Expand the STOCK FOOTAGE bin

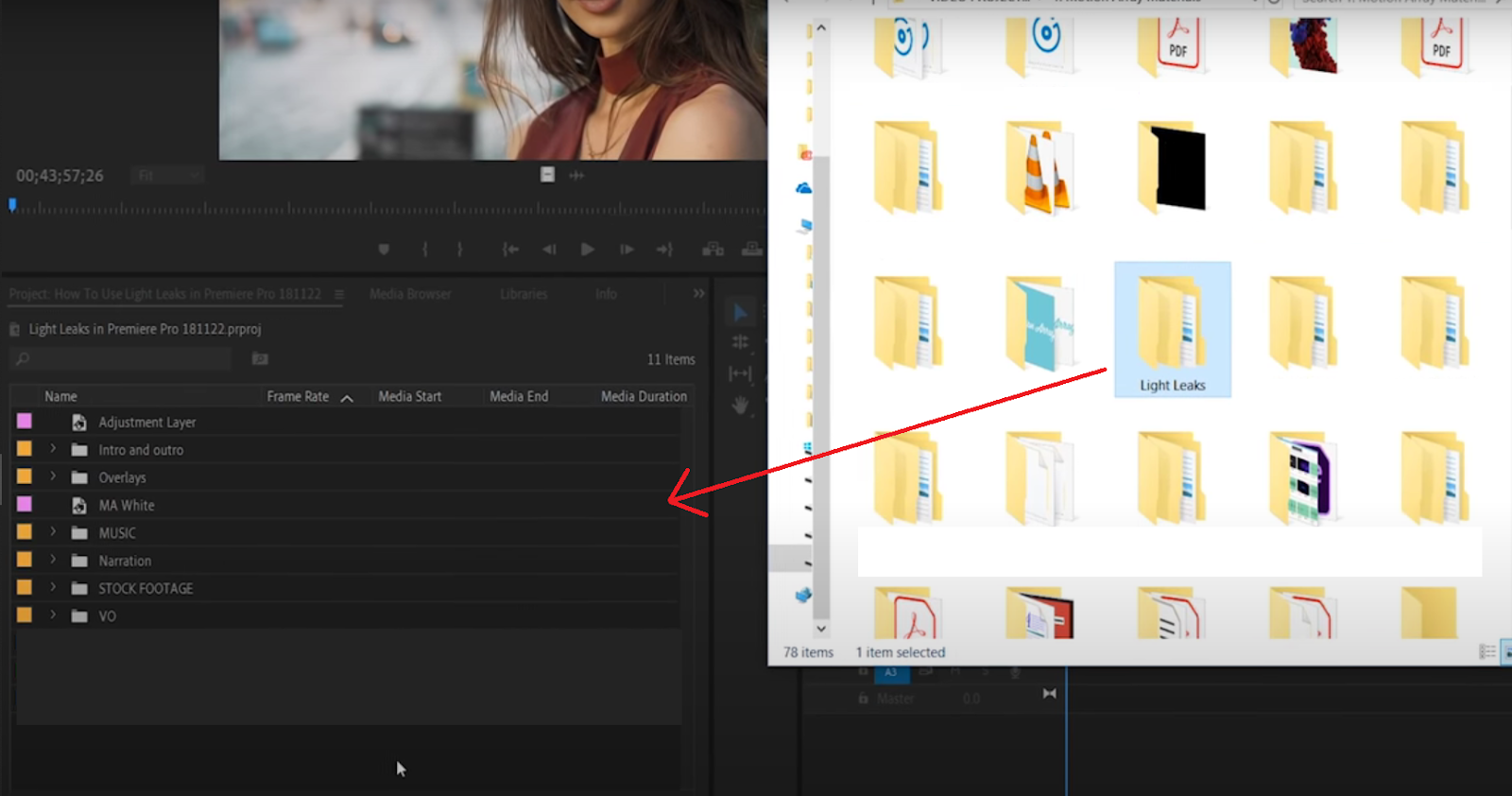click(53, 587)
